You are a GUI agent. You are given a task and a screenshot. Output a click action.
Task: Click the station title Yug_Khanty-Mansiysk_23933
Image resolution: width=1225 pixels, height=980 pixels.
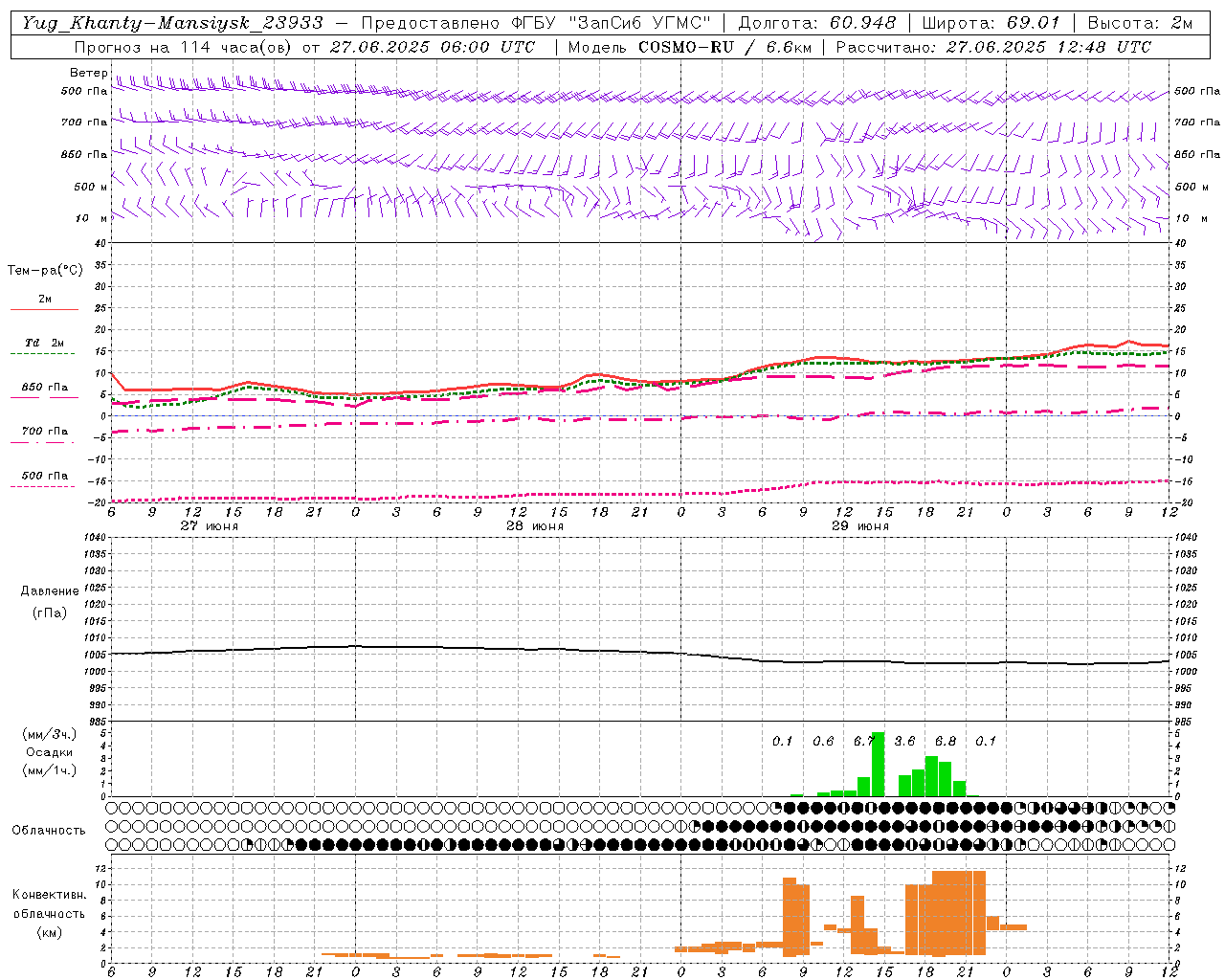tap(172, 23)
